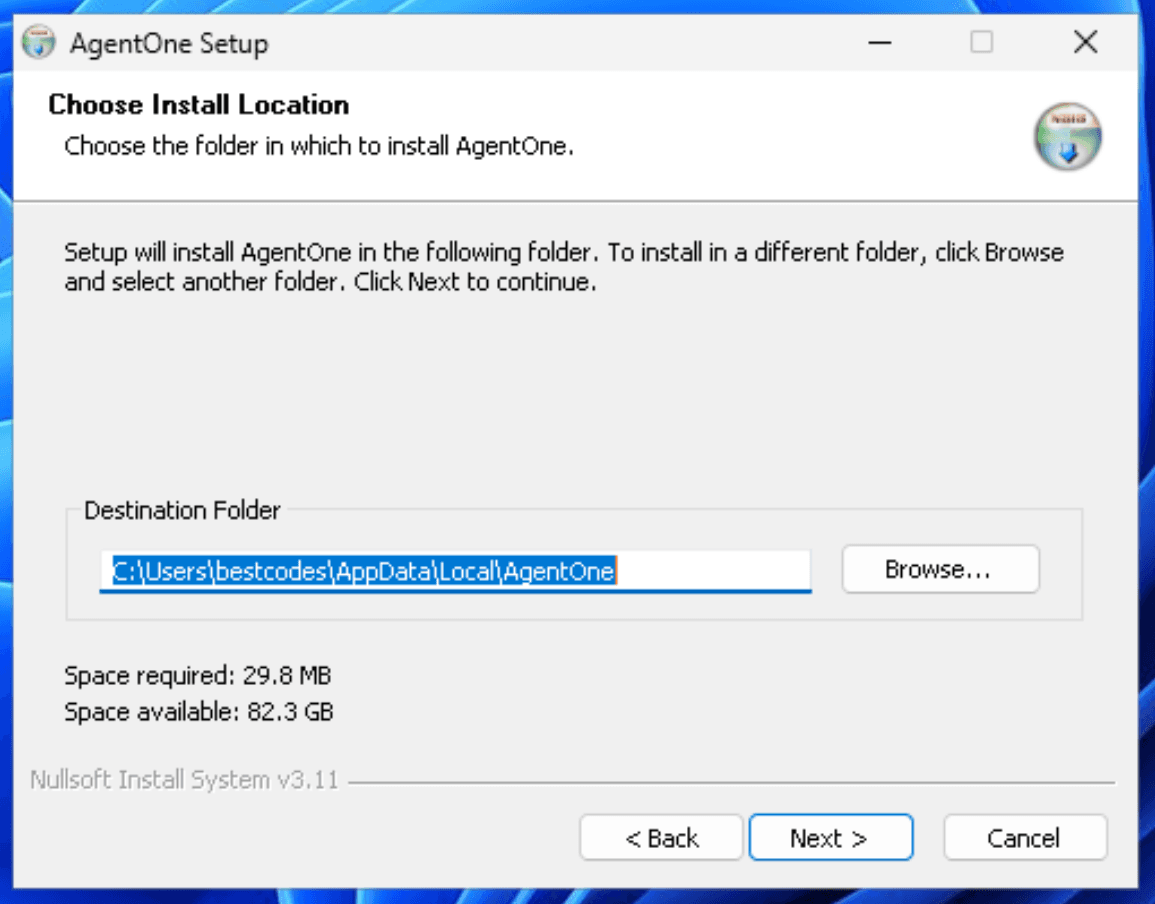The height and width of the screenshot is (904, 1155).
Task: Close the setup window with the X button
Action: pyautogui.click(x=1085, y=43)
